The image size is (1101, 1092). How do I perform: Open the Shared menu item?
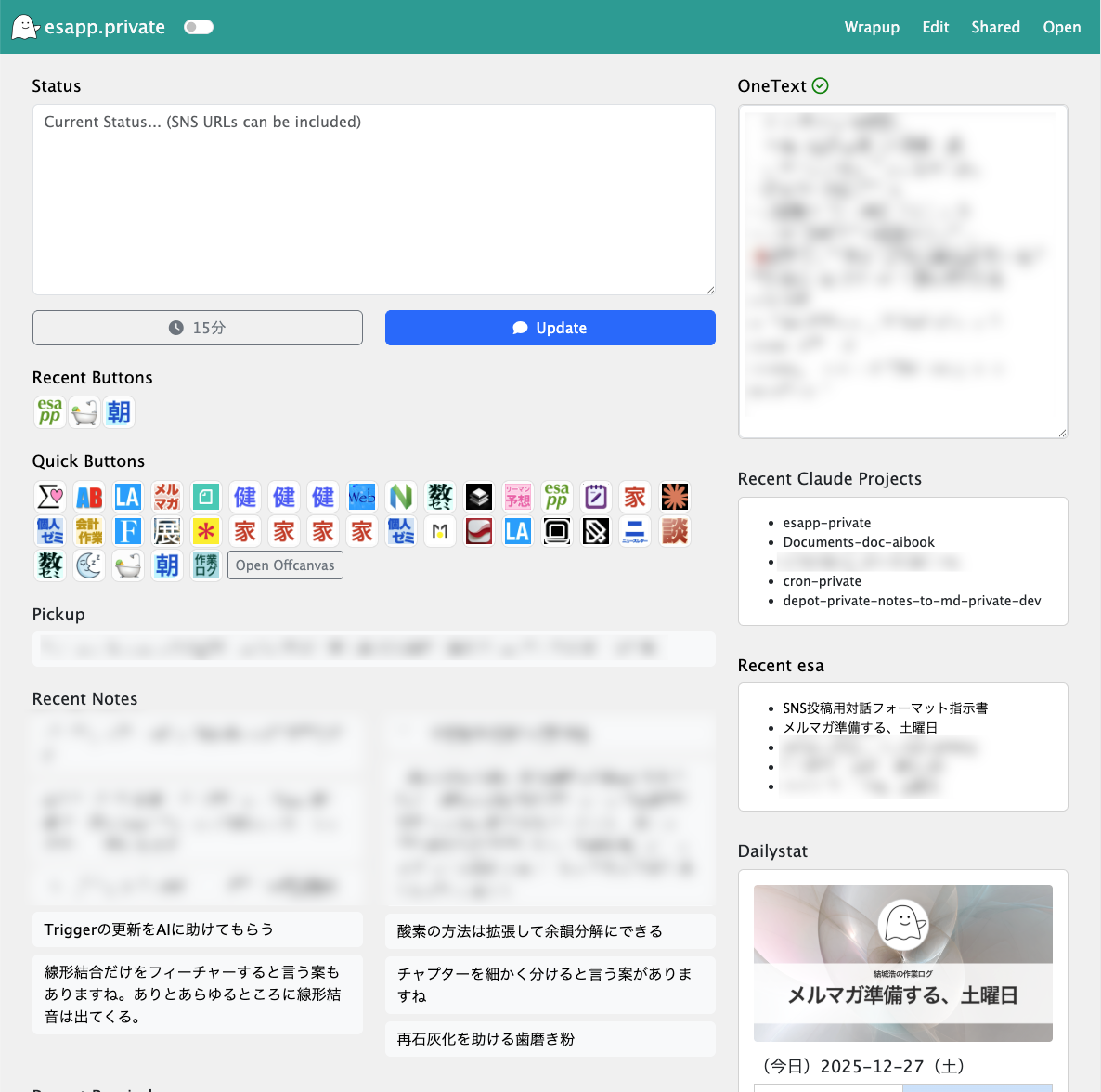pyautogui.click(x=995, y=27)
